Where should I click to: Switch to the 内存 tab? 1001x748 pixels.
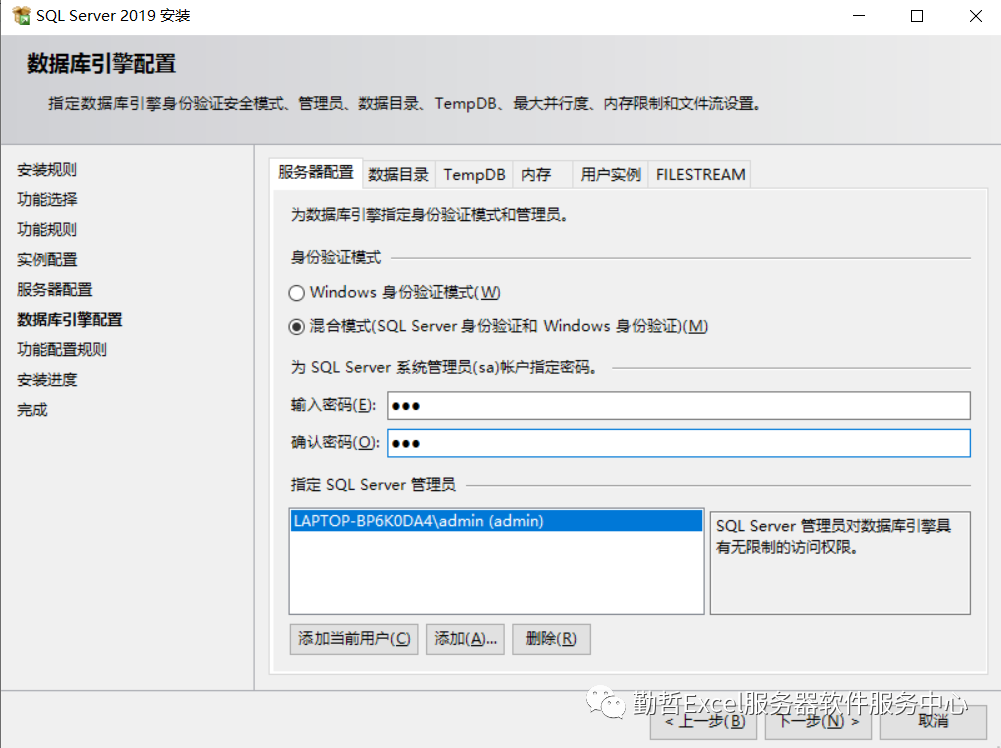click(543, 174)
